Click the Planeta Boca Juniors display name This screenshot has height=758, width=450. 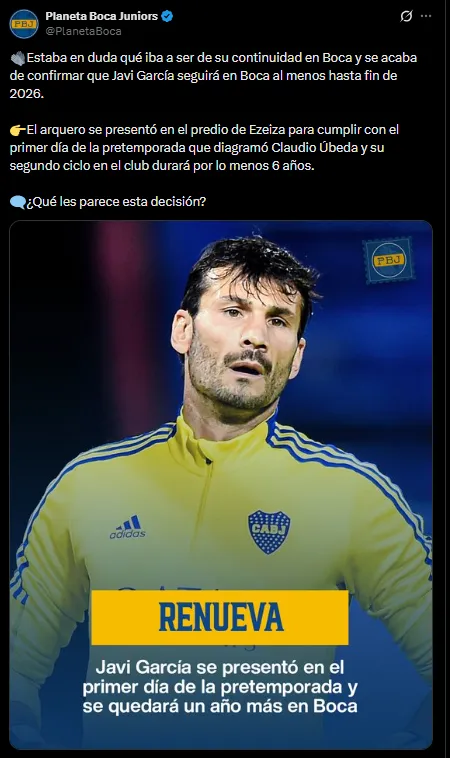point(102,16)
